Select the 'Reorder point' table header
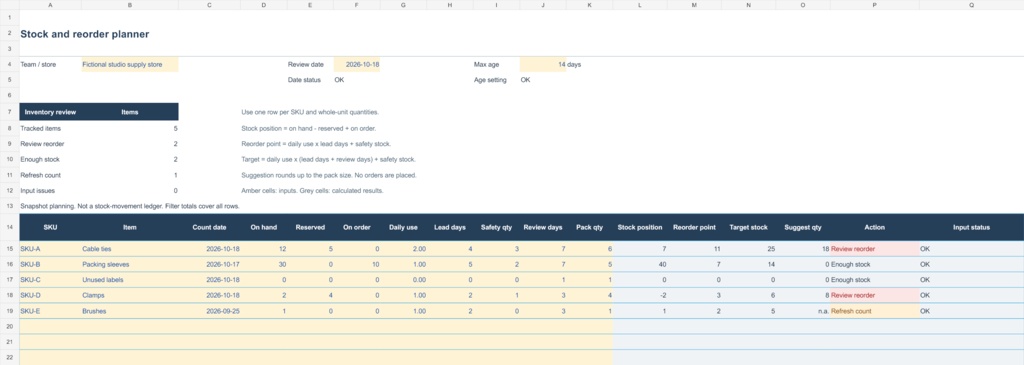The height and width of the screenshot is (365, 1024). point(694,227)
